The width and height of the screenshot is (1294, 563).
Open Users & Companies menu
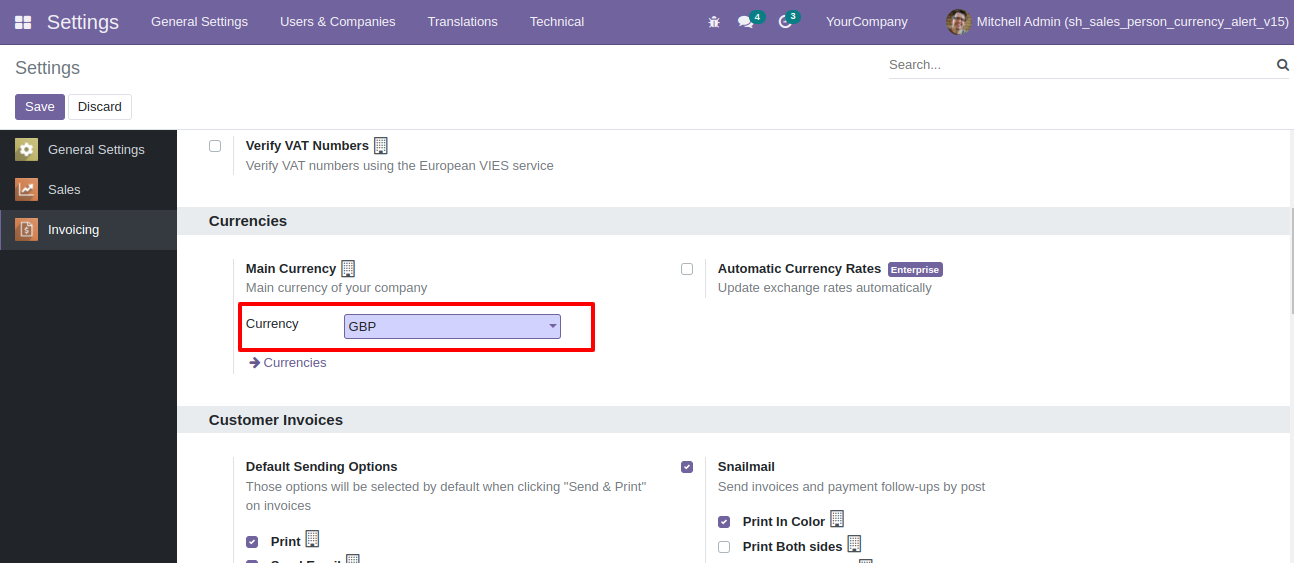(x=337, y=22)
